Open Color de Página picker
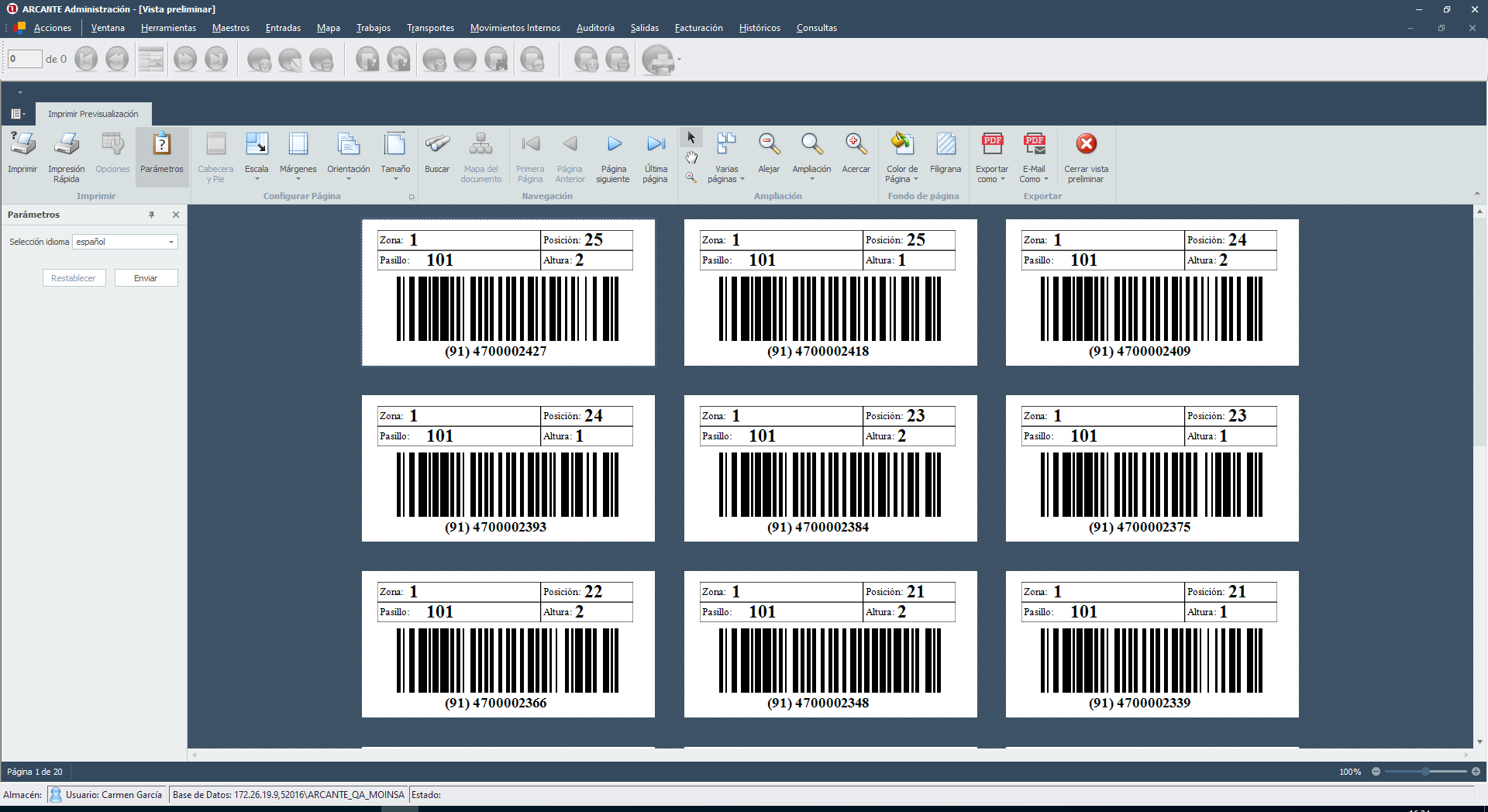The image size is (1488, 812). 902,157
